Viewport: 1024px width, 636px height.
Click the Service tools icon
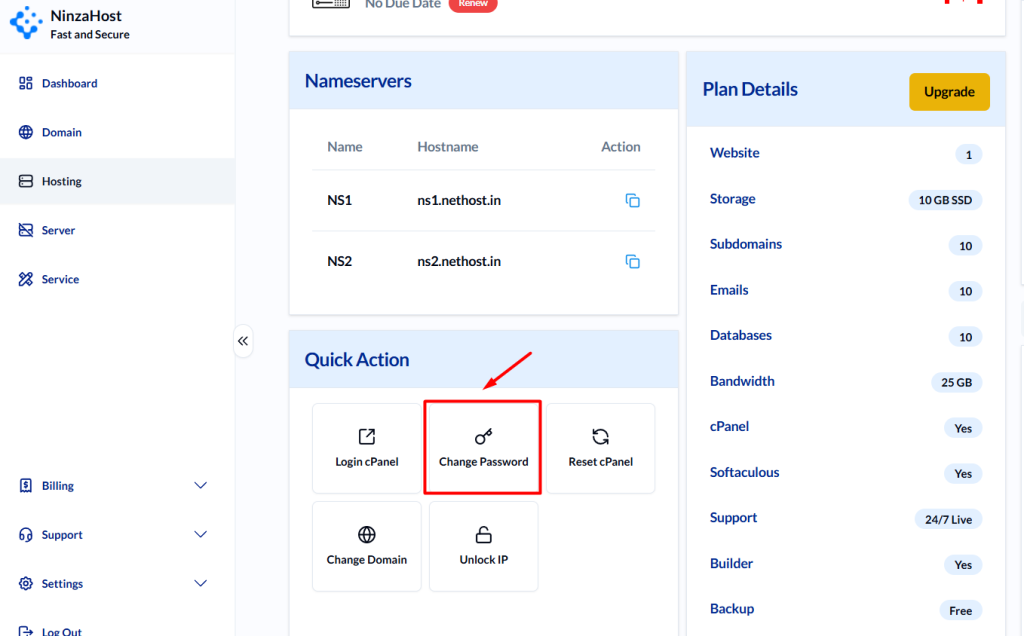(x=25, y=279)
